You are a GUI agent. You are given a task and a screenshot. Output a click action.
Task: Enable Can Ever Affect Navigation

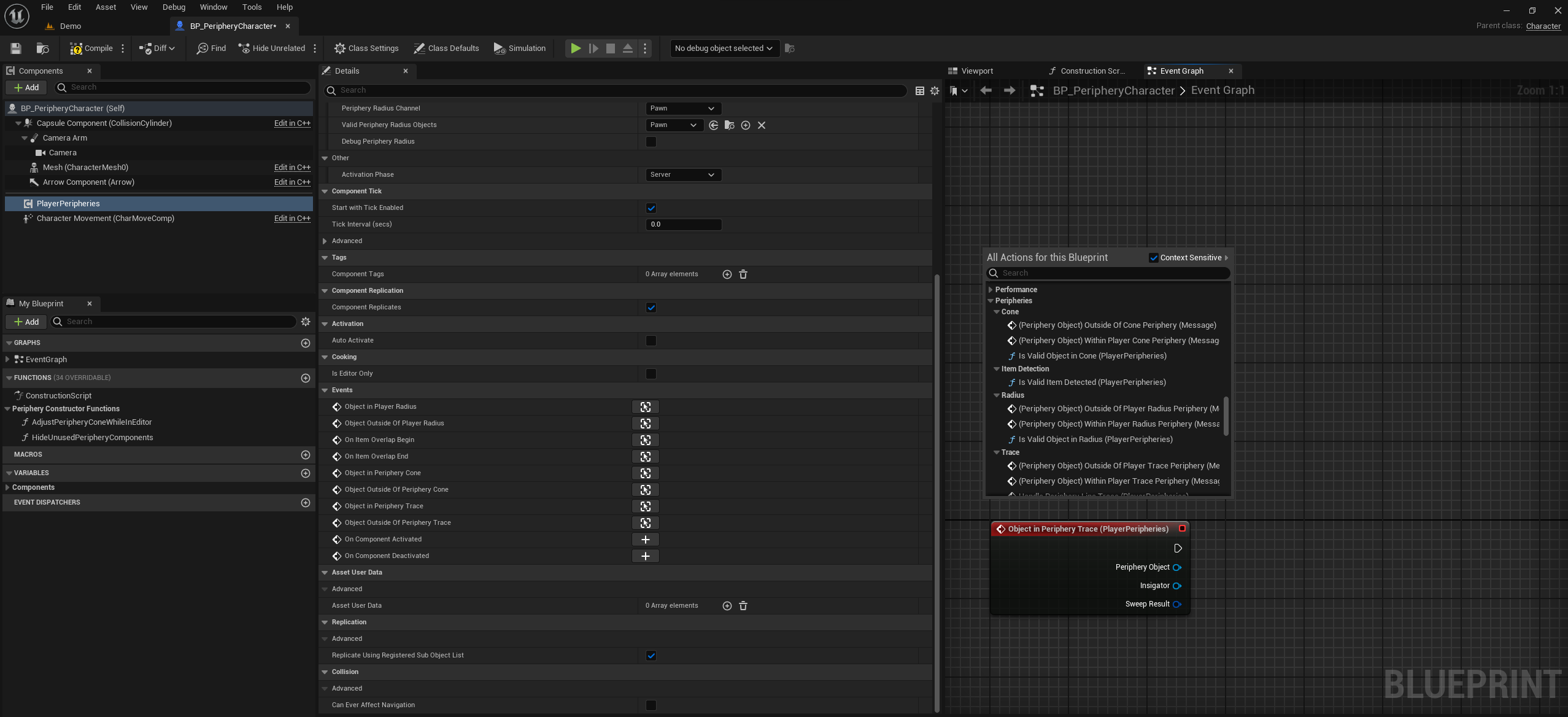[651, 705]
